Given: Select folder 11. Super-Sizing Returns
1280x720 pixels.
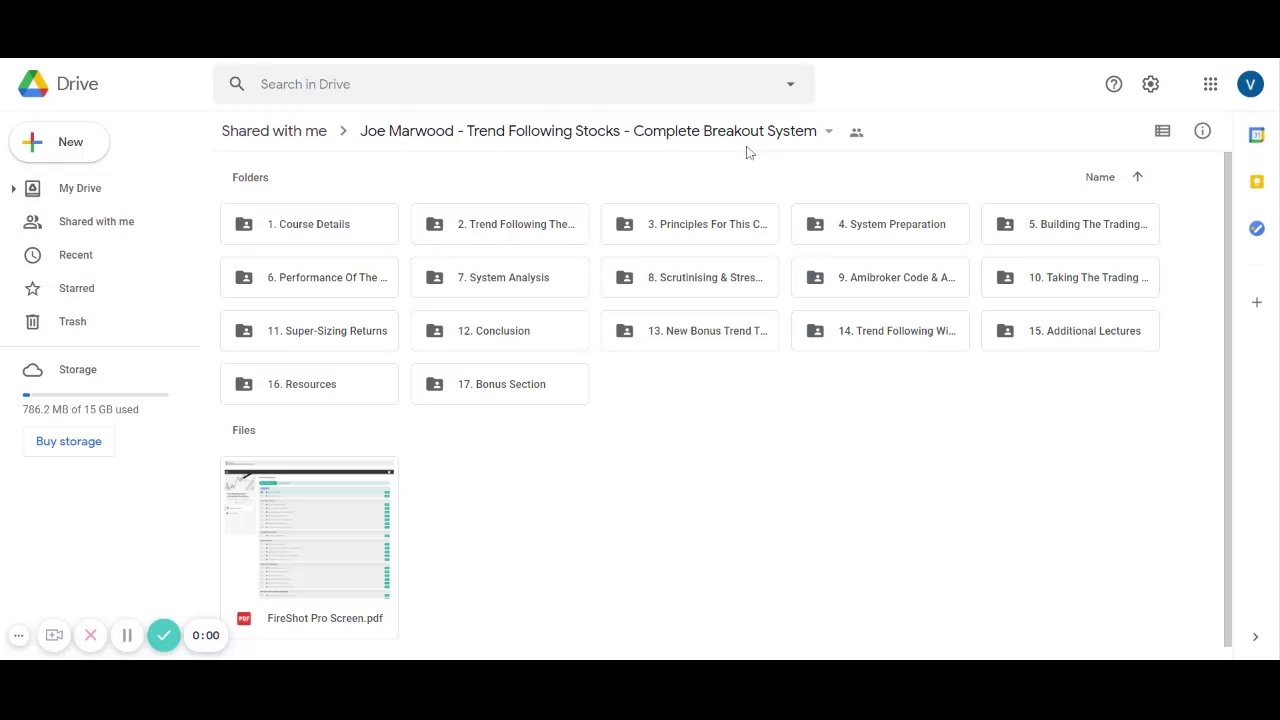Looking at the screenshot, I should [x=309, y=331].
